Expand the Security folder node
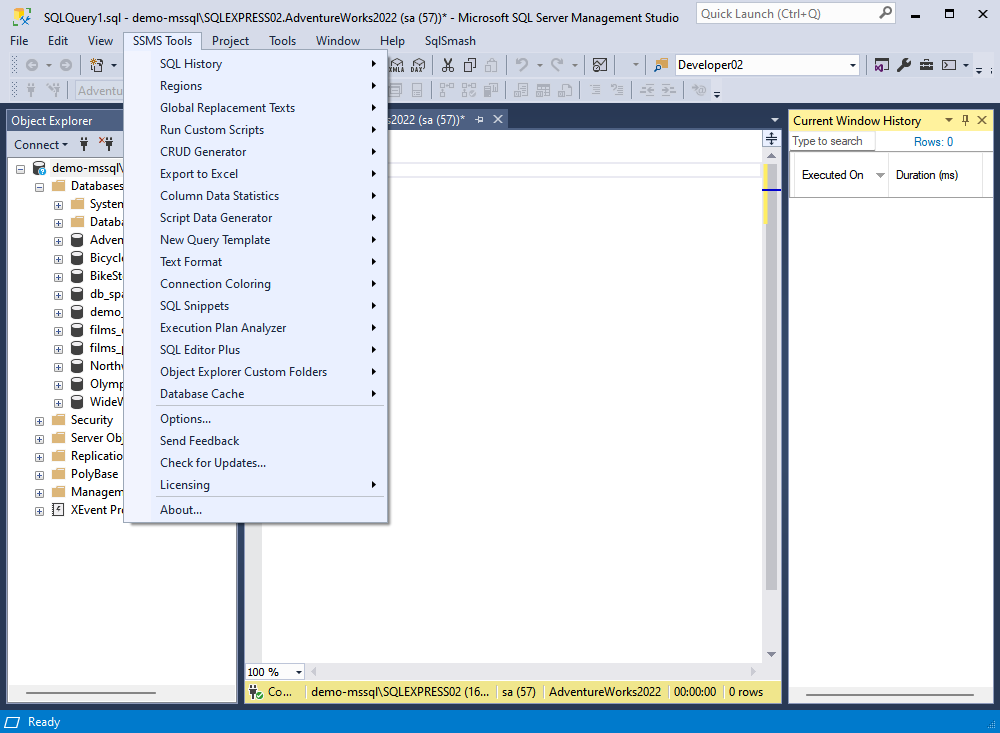Screen dimensions: 1000x733 coord(40,421)
